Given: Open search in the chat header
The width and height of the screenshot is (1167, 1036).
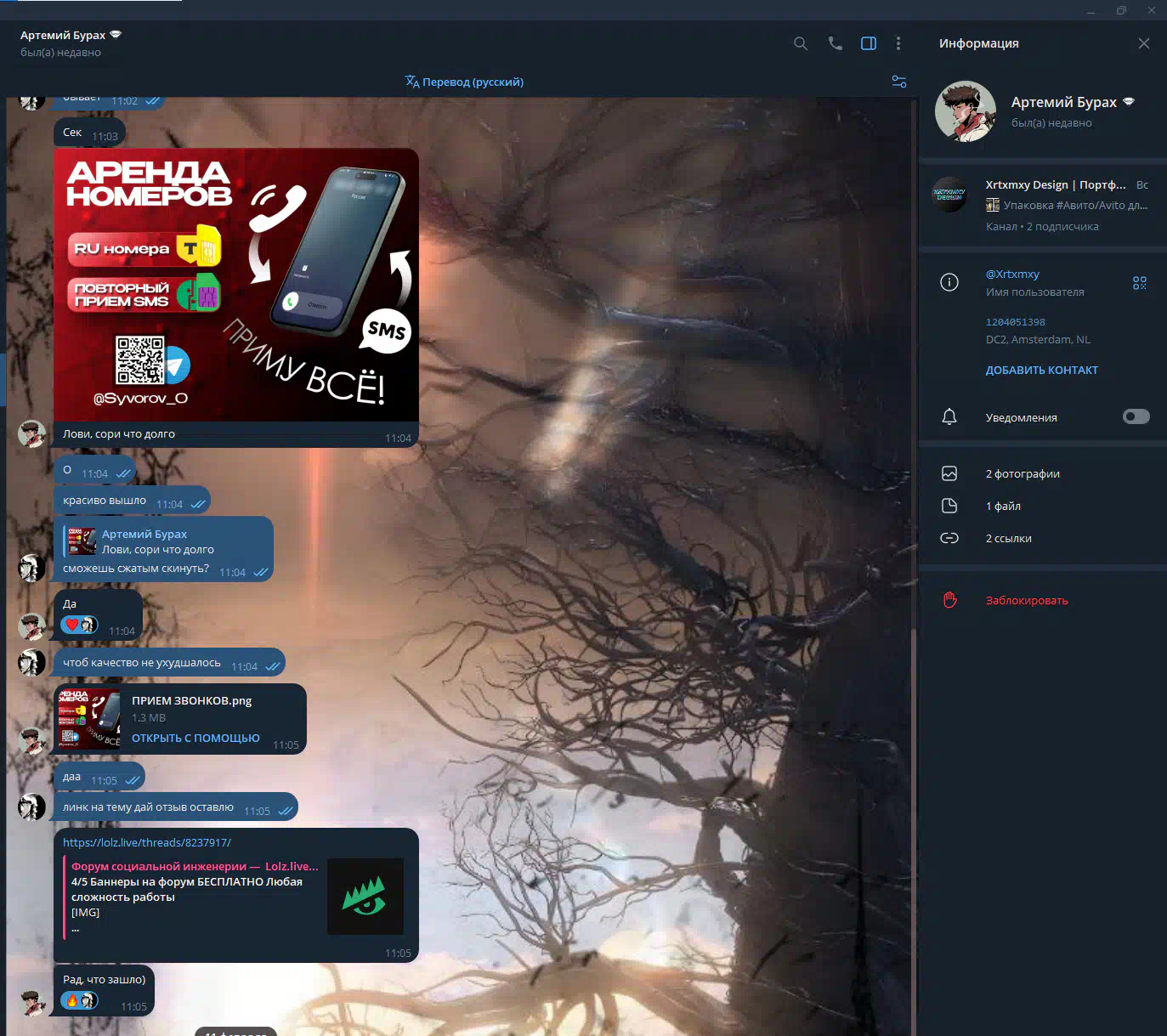Looking at the screenshot, I should (801, 43).
